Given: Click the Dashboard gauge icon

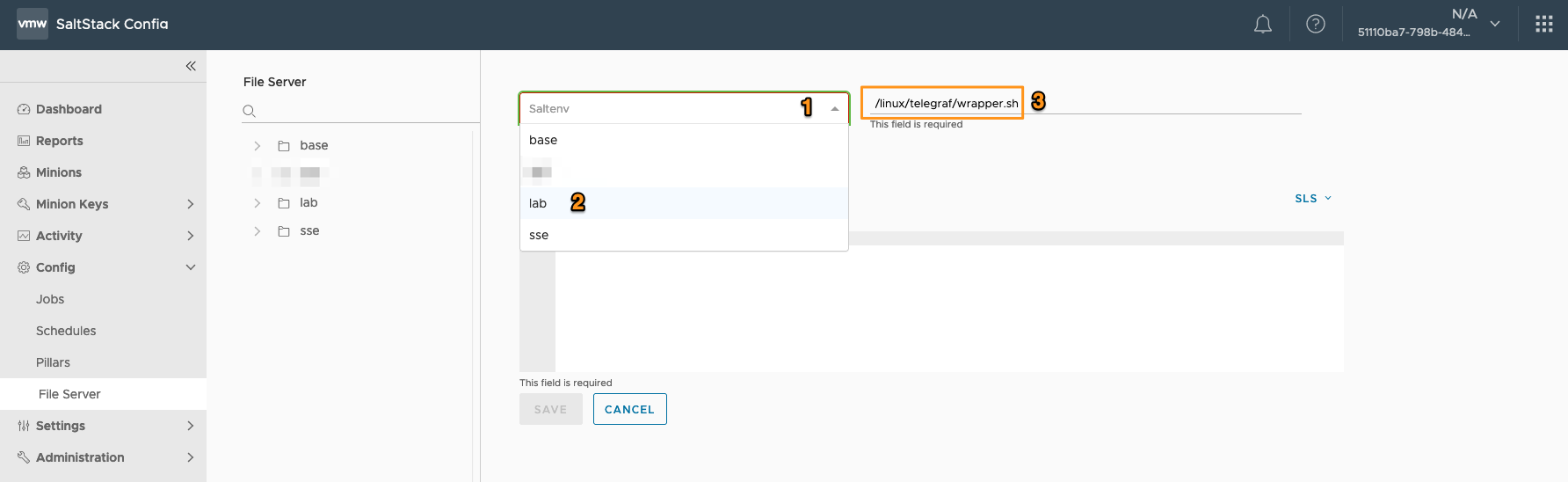Looking at the screenshot, I should tap(24, 109).
